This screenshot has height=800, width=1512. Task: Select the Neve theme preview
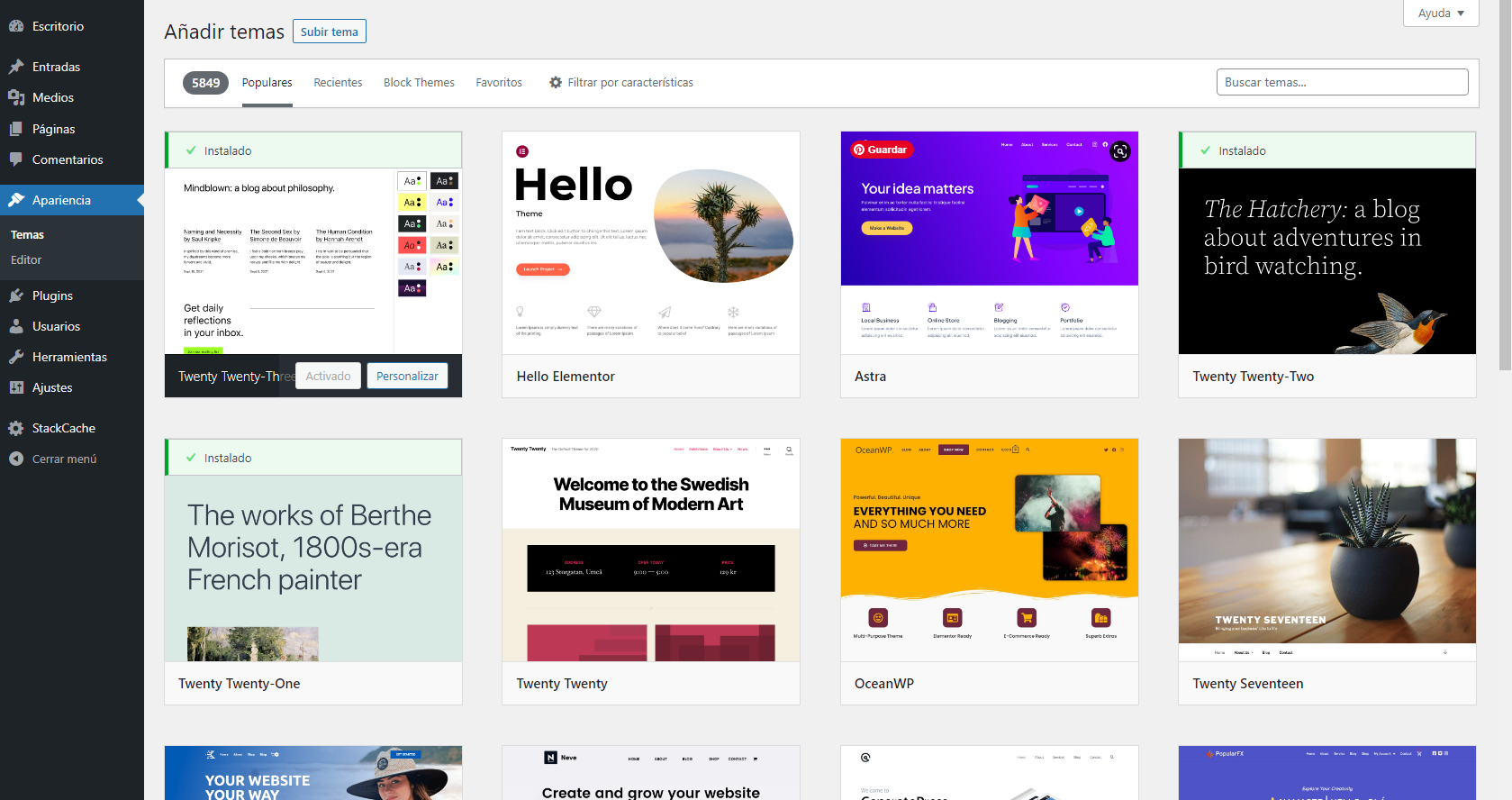[x=651, y=773]
